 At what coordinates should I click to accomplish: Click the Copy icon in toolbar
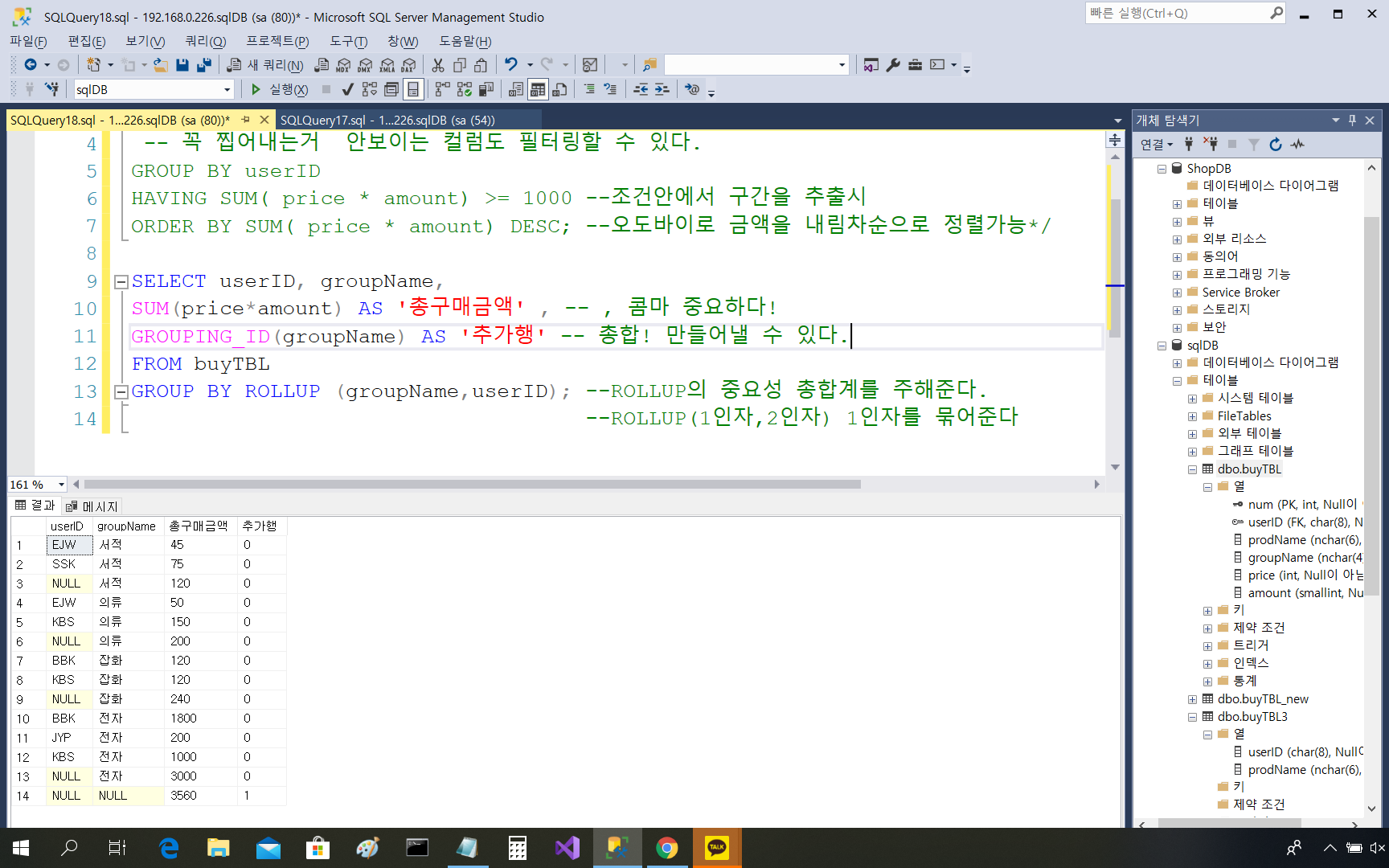tap(460, 65)
